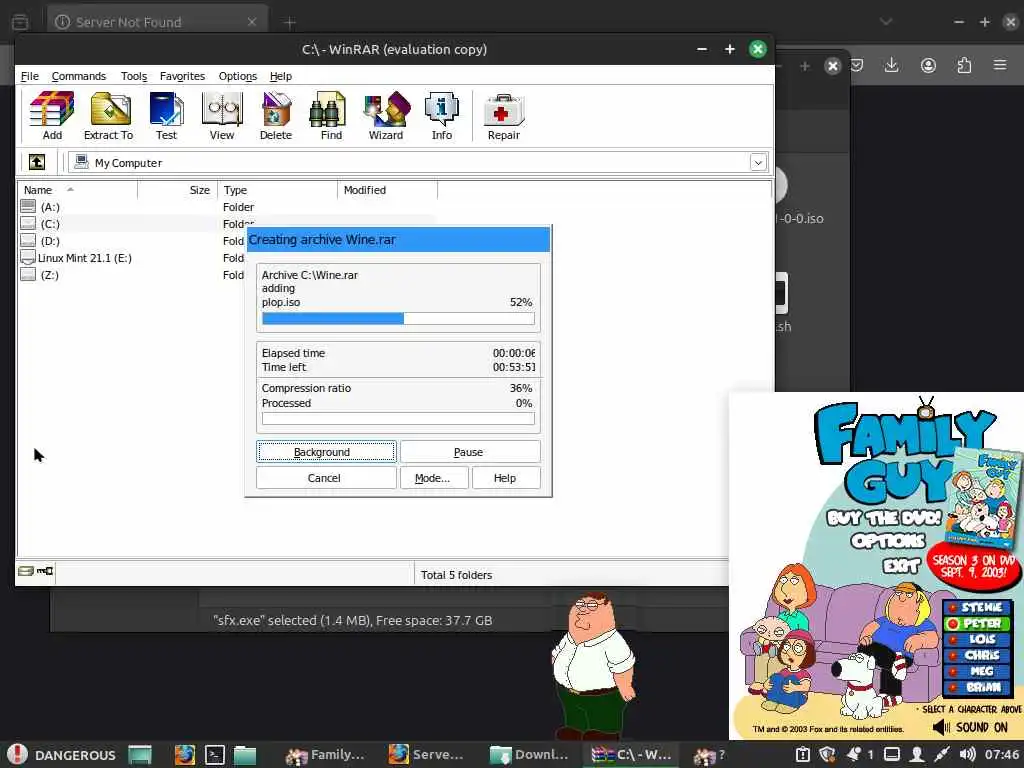Click BUY THE DVD! in Family Guy
Screen dimensions: 1024x768
tap(884, 518)
